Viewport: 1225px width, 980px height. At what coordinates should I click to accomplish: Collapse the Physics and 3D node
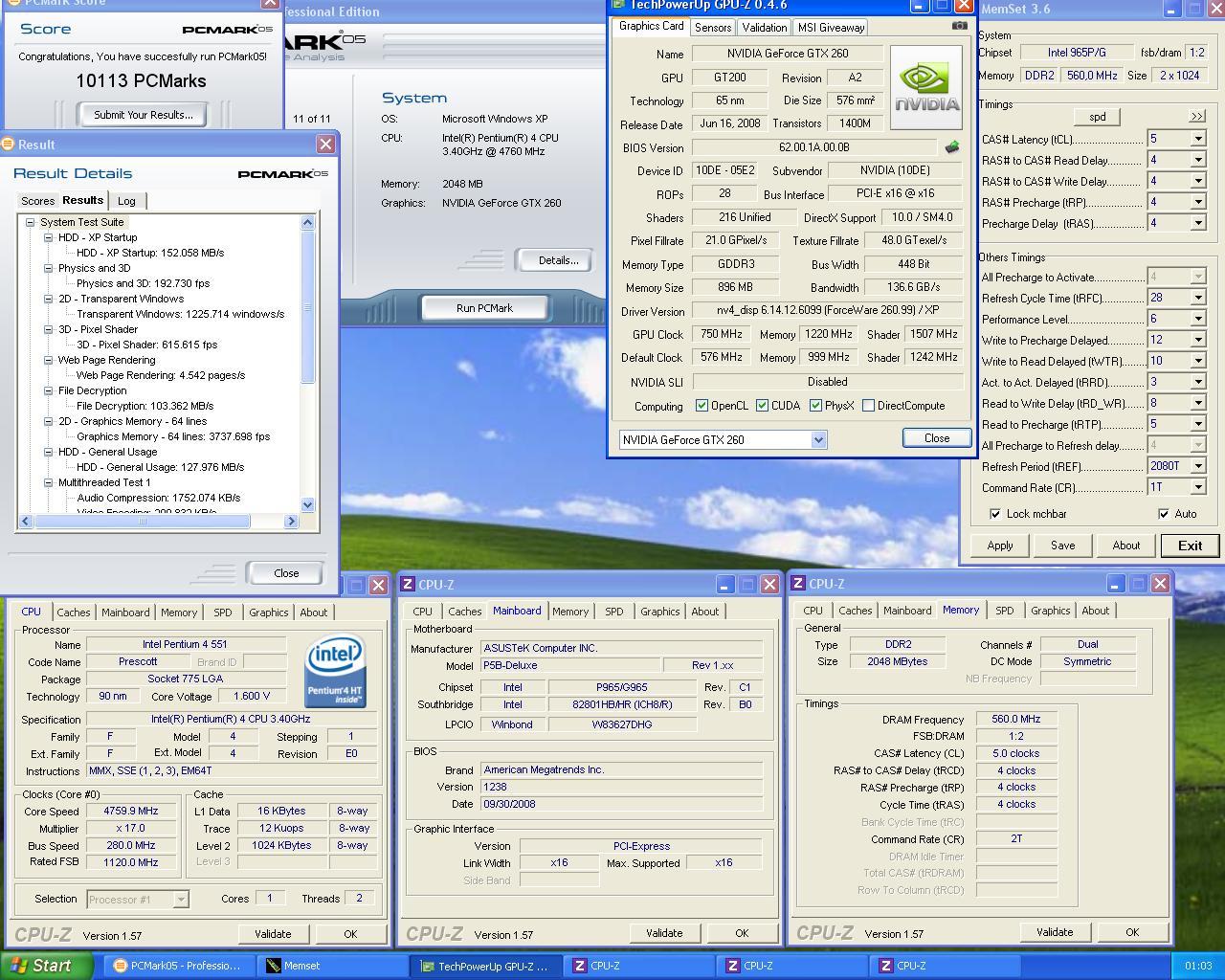48,268
